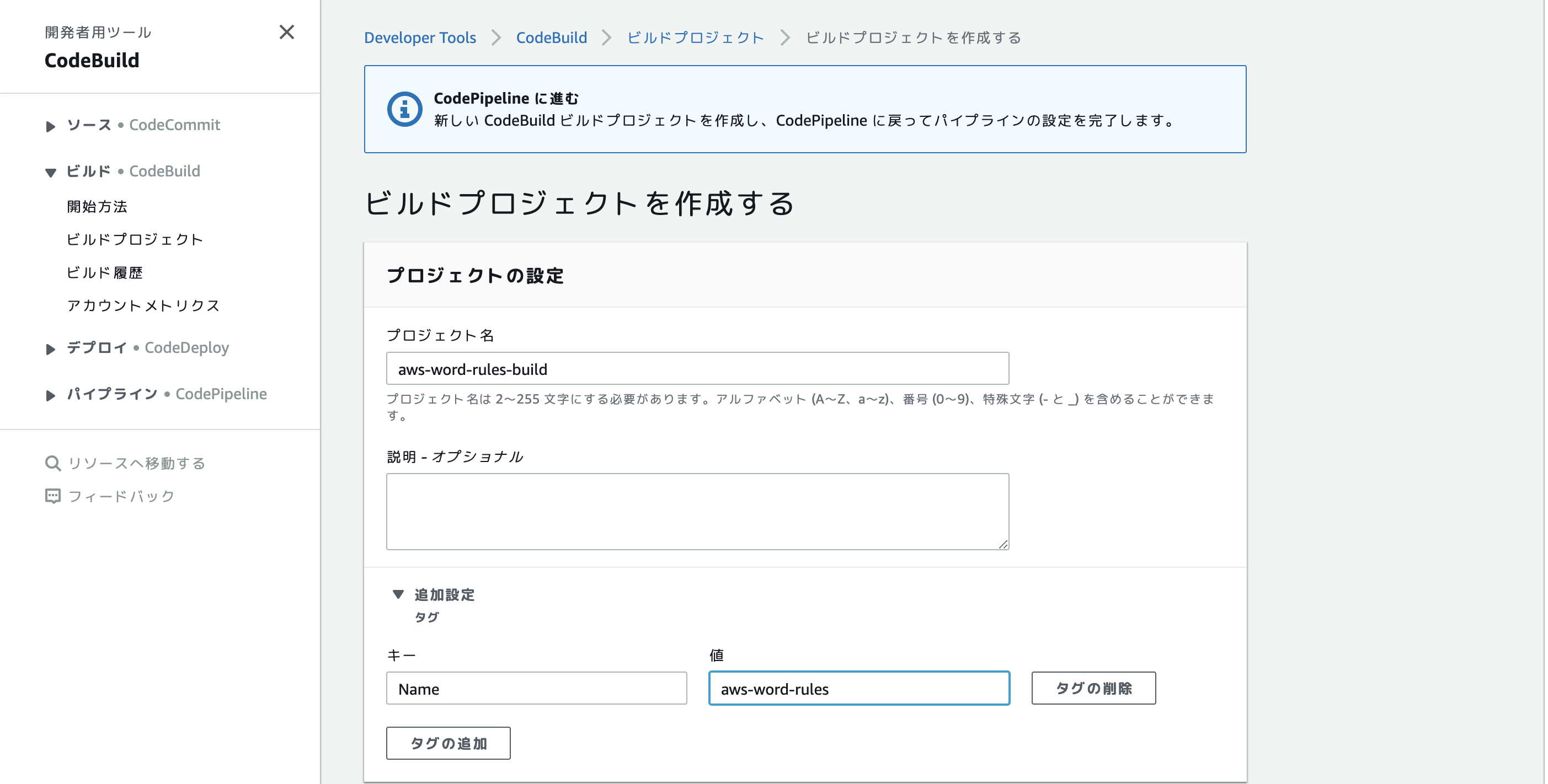1548x784 pixels.
Task: Expand the デプロイ CodeDeploy section
Action: pyautogui.click(x=51, y=349)
